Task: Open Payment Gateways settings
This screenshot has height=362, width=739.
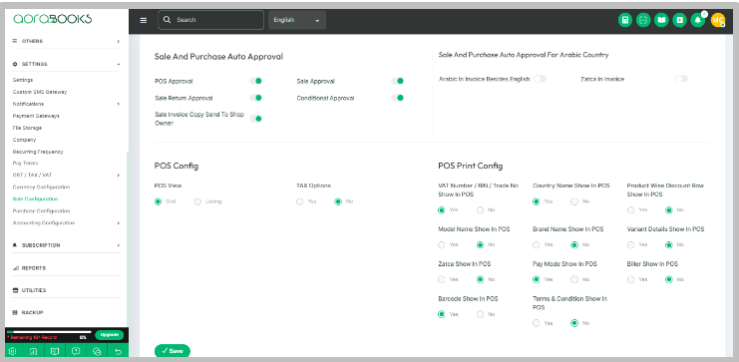Action: pos(36,116)
